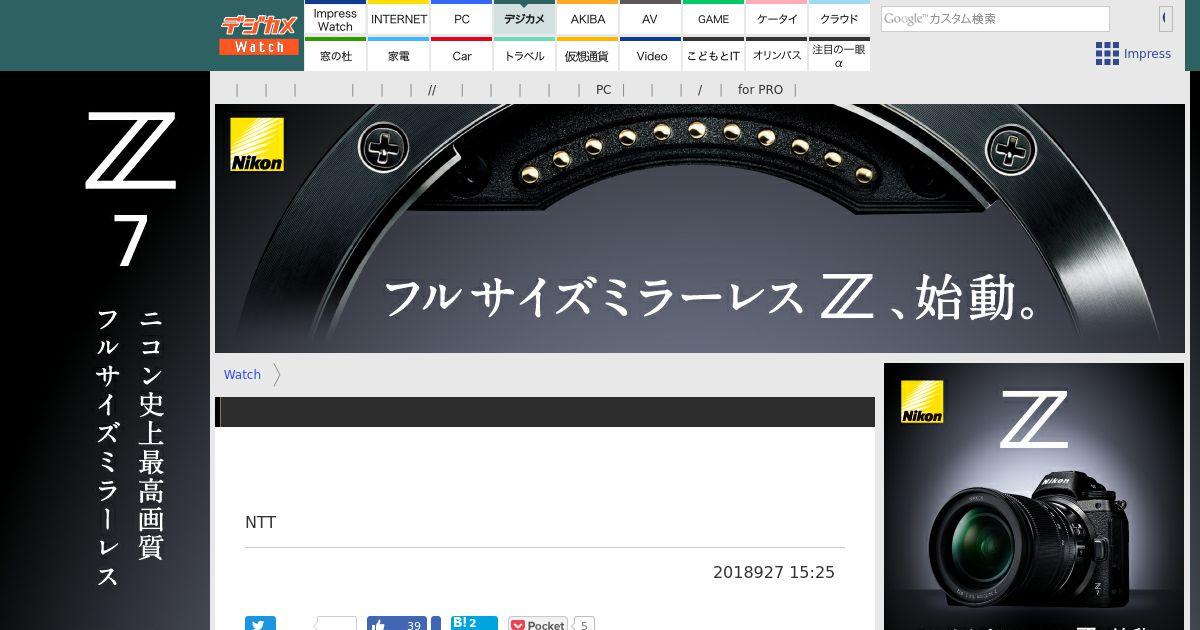Click the Pocket count bubble showing 5
1200x630 pixels.
pos(584,624)
